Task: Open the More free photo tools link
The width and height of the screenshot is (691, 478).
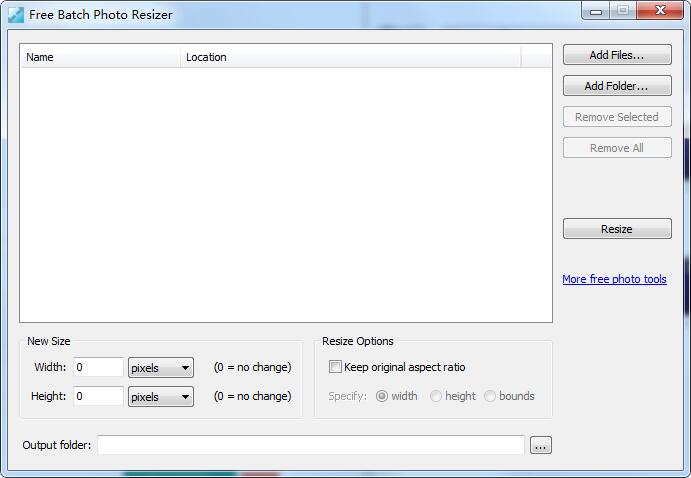Action: [x=614, y=279]
